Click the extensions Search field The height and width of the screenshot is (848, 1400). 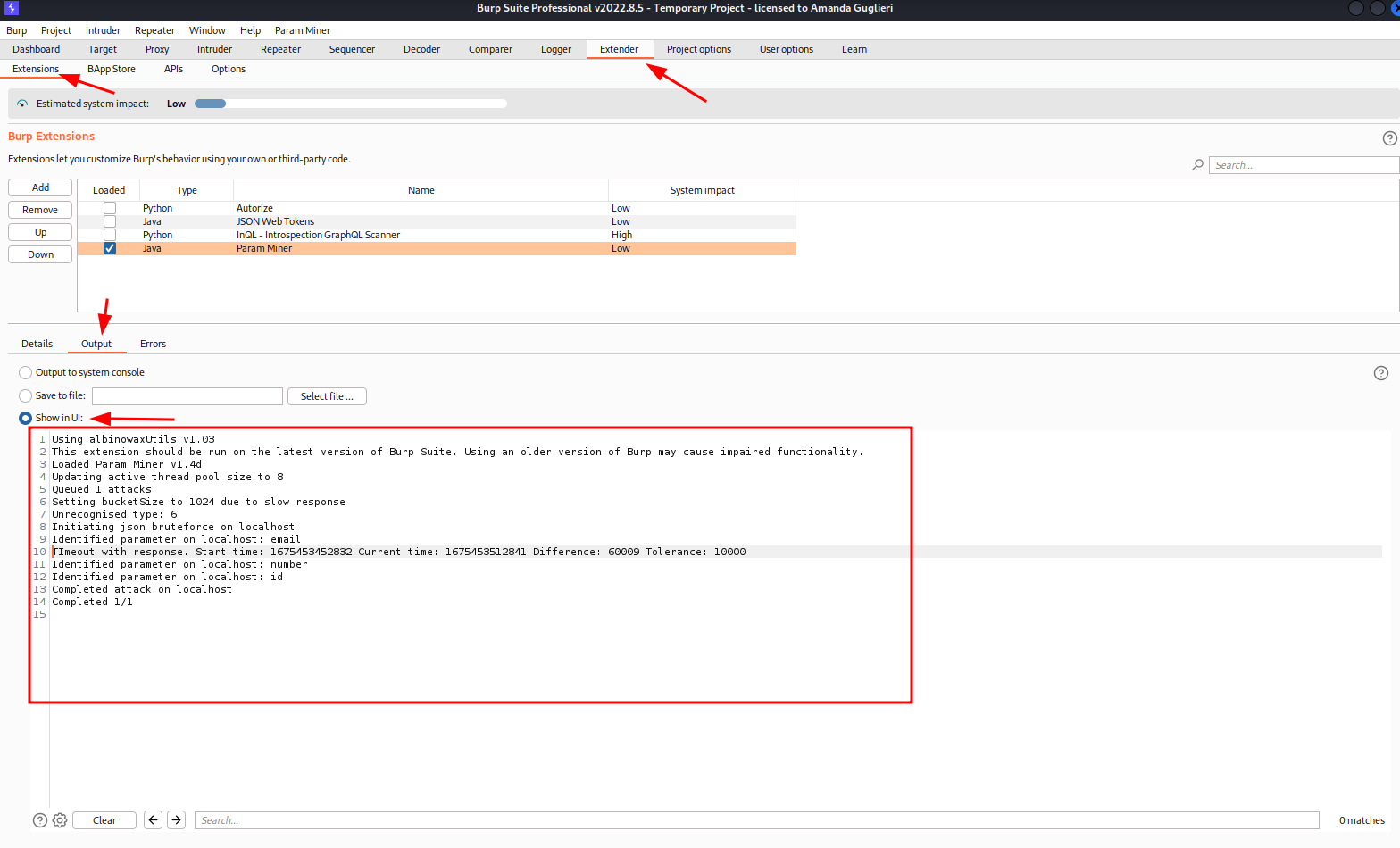pos(1304,165)
